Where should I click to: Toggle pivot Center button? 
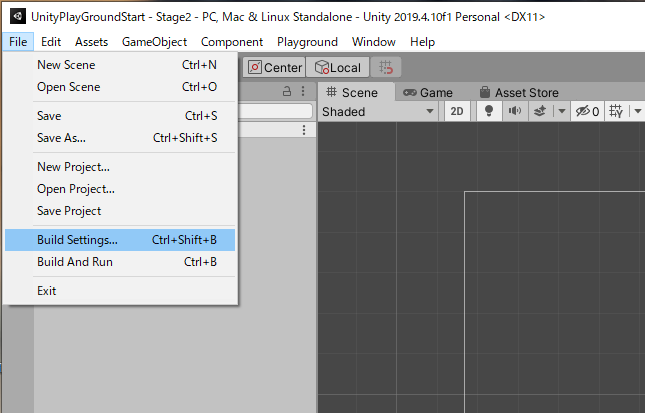click(x=274, y=67)
